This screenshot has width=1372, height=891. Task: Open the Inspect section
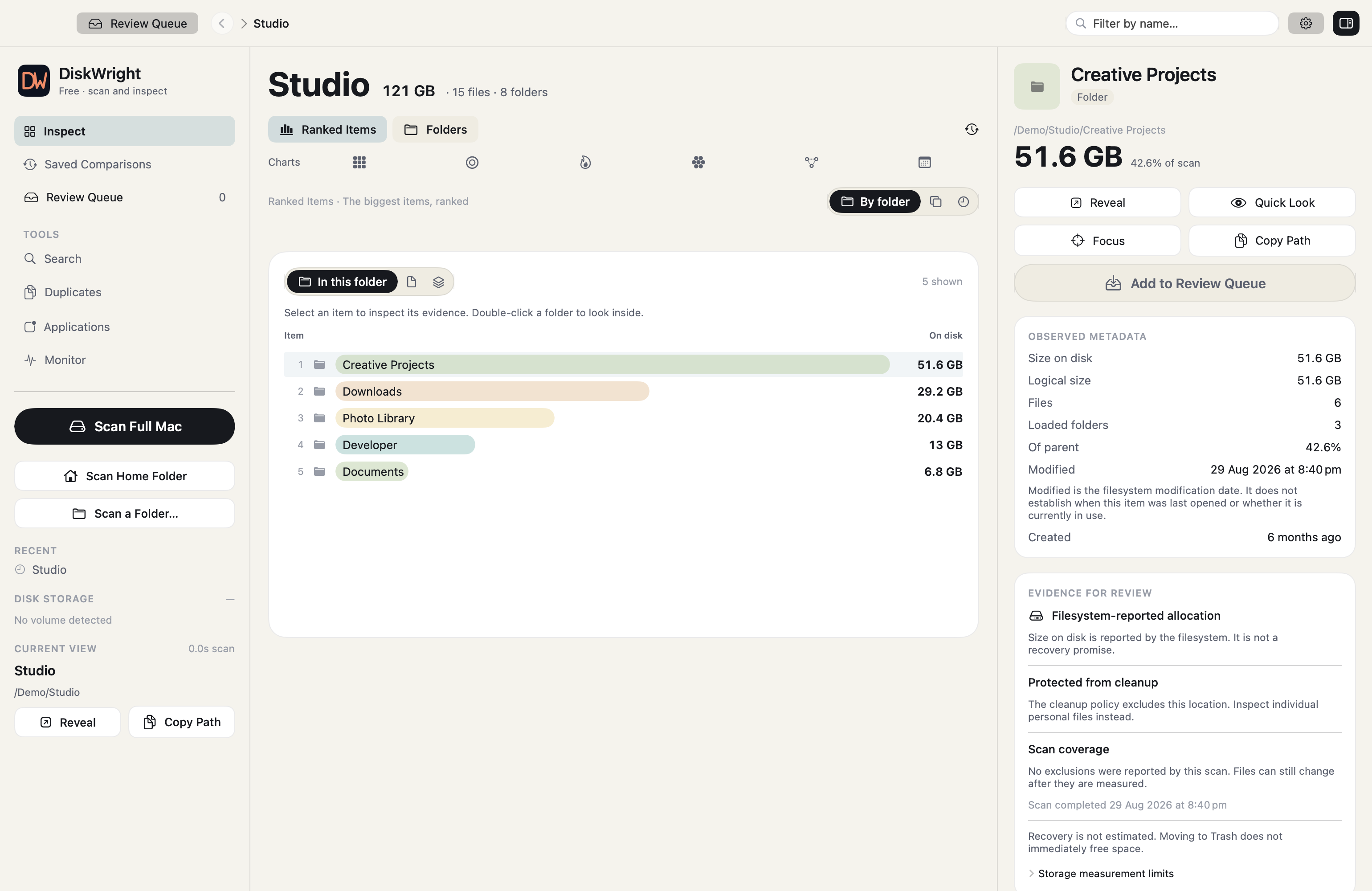[125, 131]
